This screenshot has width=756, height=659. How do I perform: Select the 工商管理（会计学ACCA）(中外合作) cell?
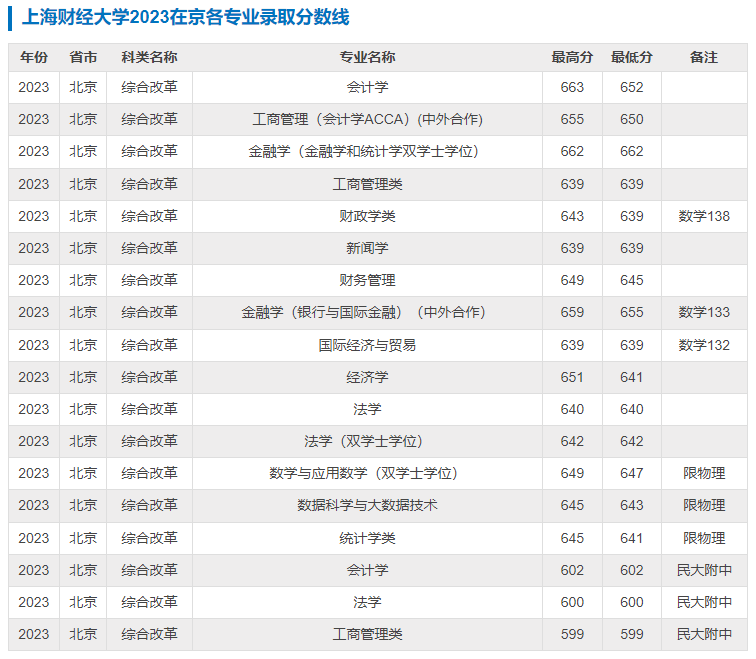[367, 119]
